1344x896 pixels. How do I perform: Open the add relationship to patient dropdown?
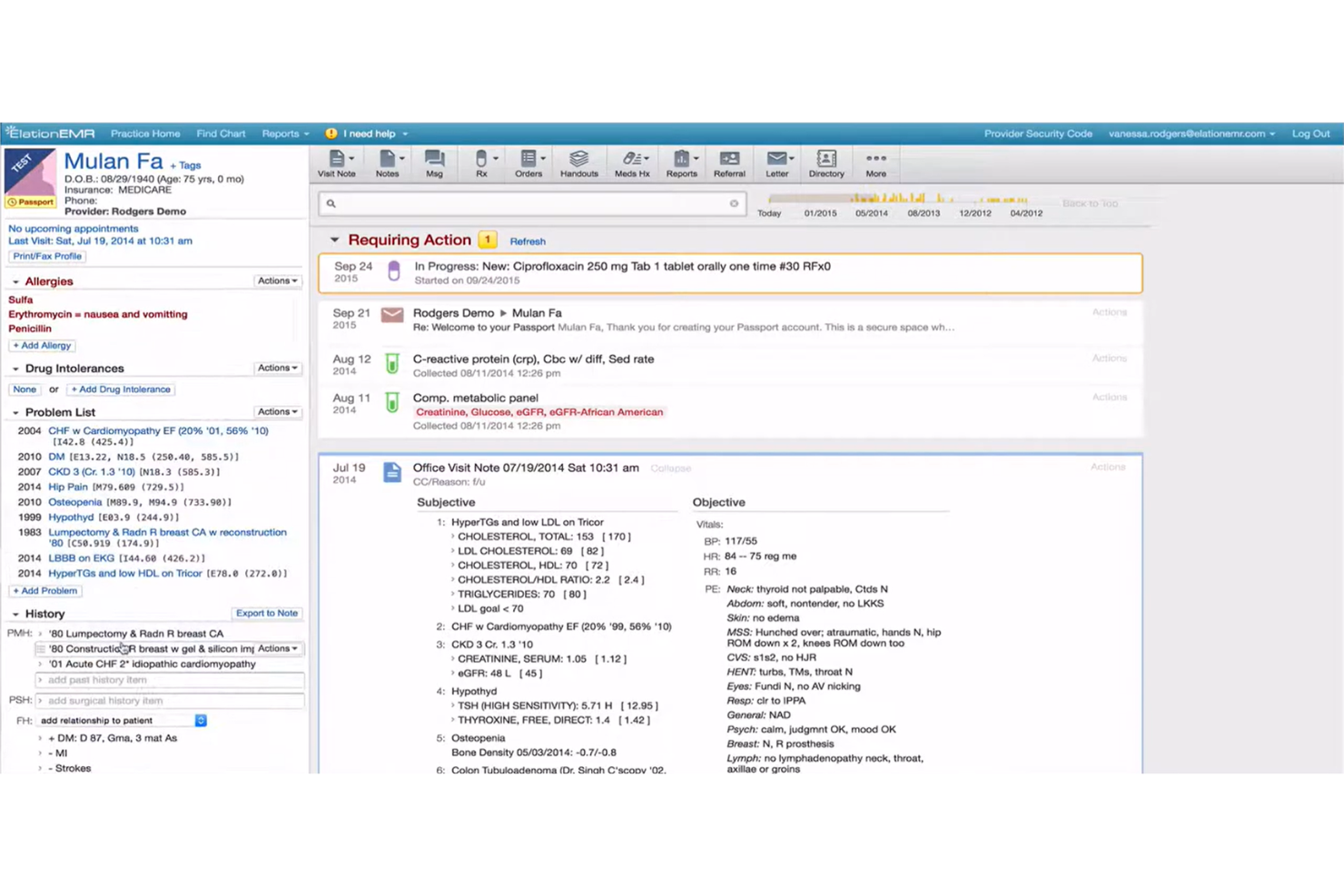[123, 721]
